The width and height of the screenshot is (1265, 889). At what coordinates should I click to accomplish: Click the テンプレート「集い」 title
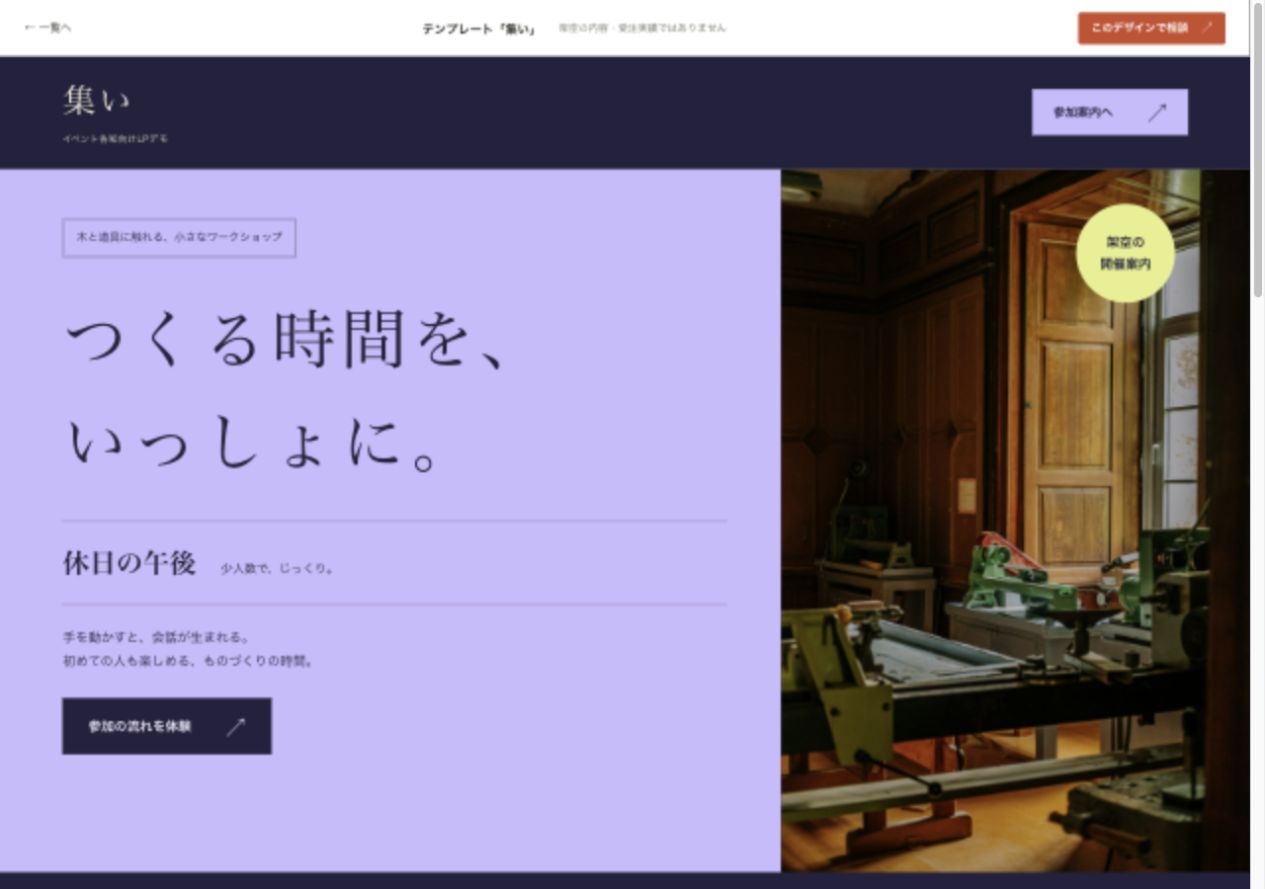[478, 29]
